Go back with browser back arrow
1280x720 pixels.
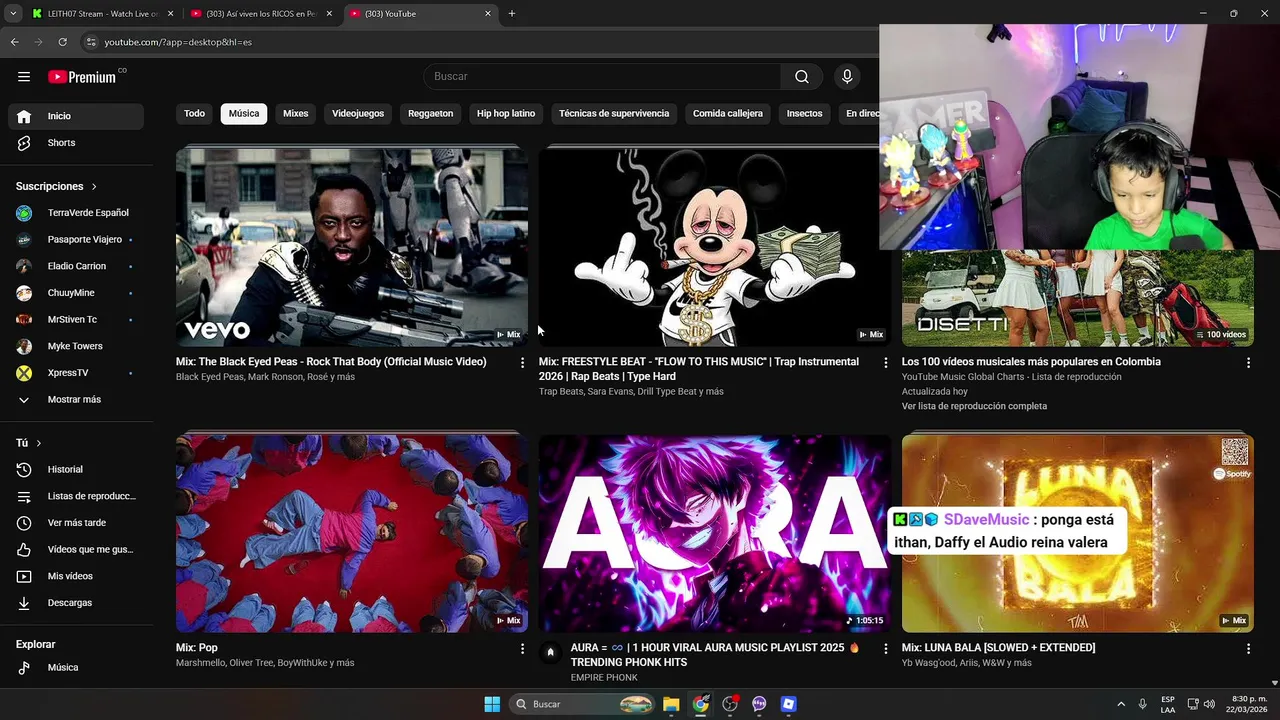(x=14, y=42)
